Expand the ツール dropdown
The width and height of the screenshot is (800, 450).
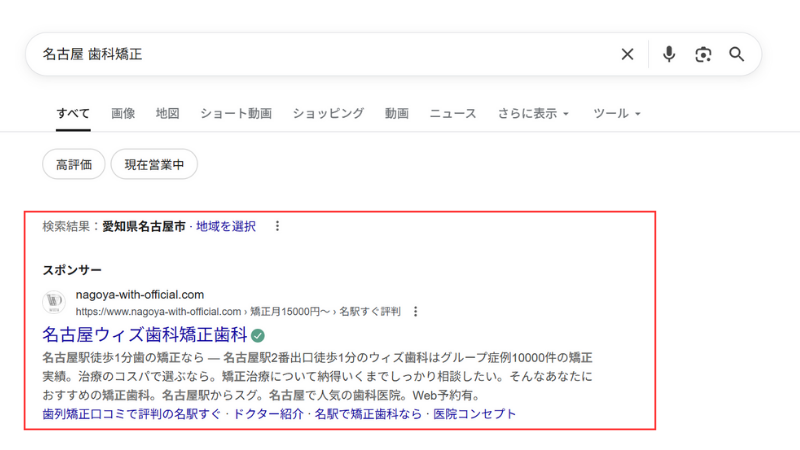(x=616, y=113)
